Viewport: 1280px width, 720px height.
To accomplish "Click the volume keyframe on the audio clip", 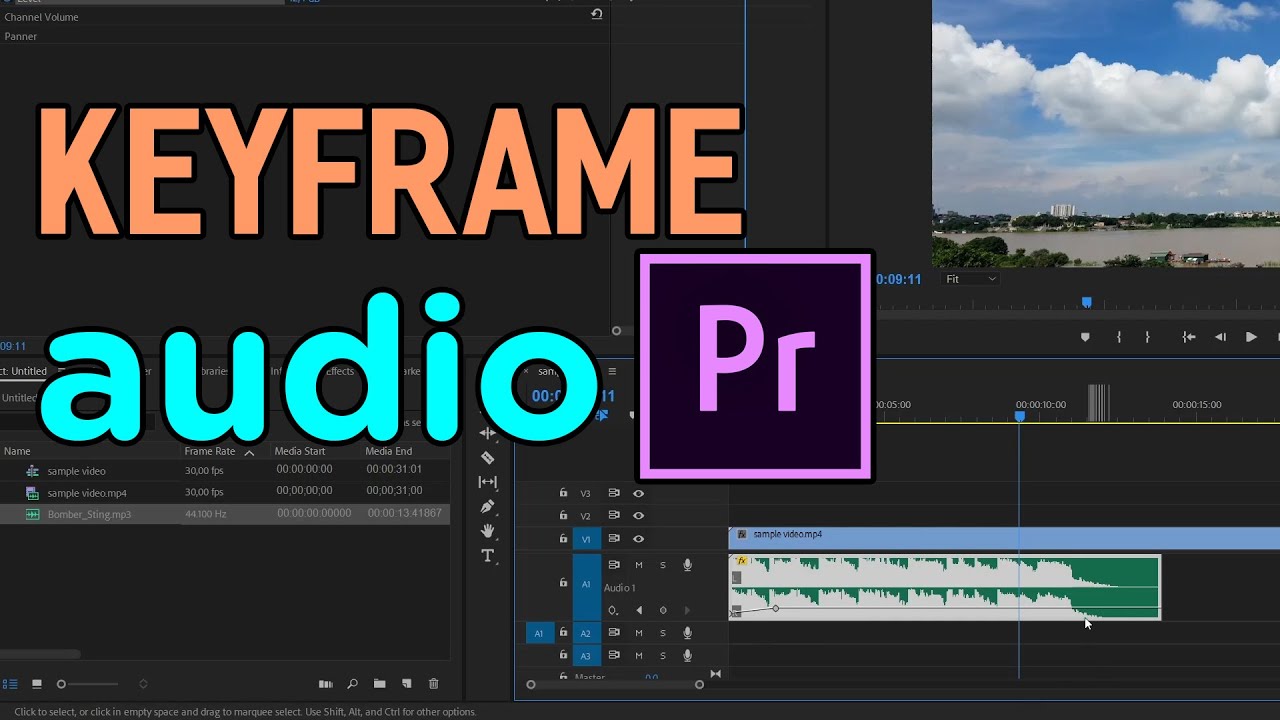I will coord(775,608).
